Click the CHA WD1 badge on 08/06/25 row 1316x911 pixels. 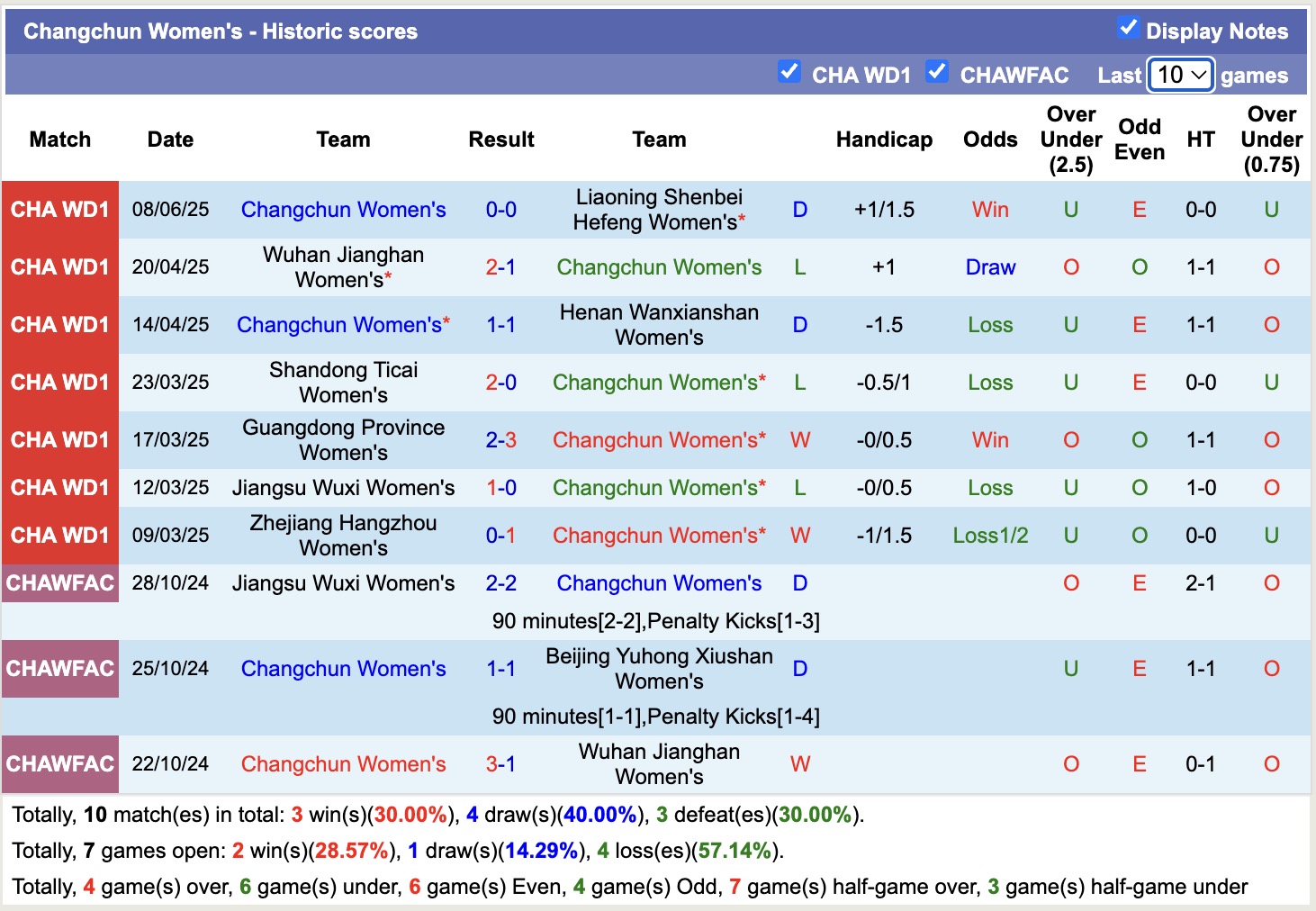[x=59, y=210]
